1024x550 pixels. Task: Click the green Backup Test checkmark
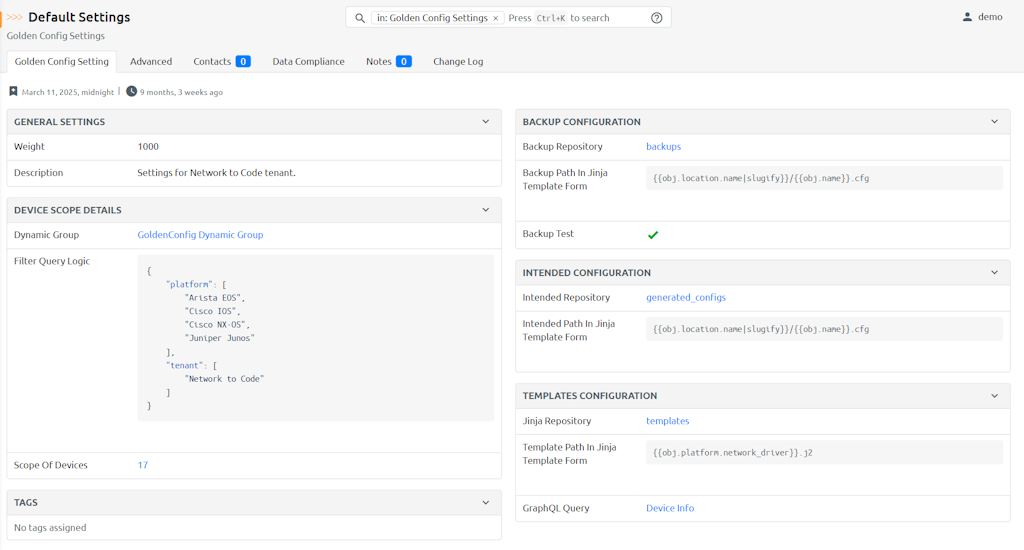coord(653,235)
